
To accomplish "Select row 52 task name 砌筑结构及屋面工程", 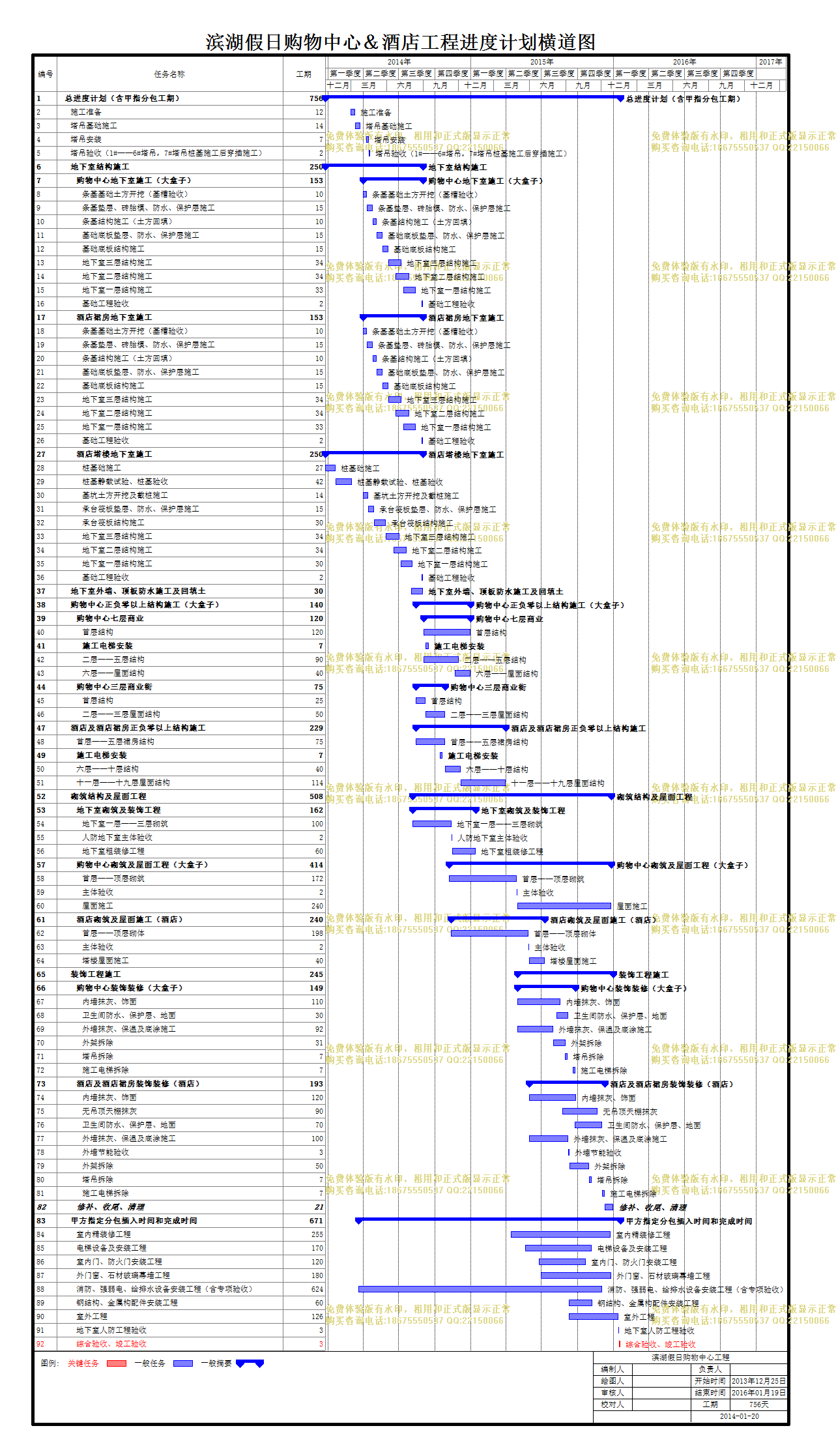I will 108,796.
